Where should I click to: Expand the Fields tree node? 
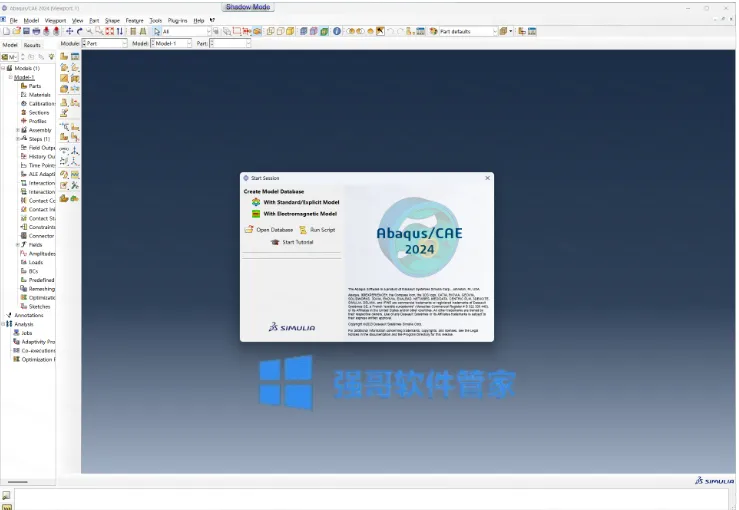click(18, 245)
